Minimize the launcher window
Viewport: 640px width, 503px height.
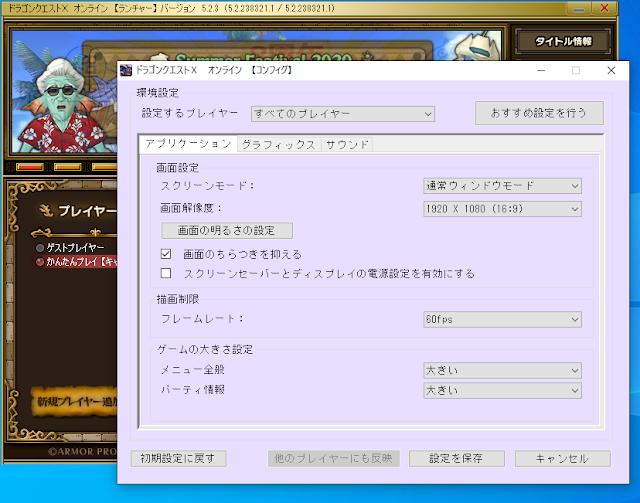tap(578, 8)
